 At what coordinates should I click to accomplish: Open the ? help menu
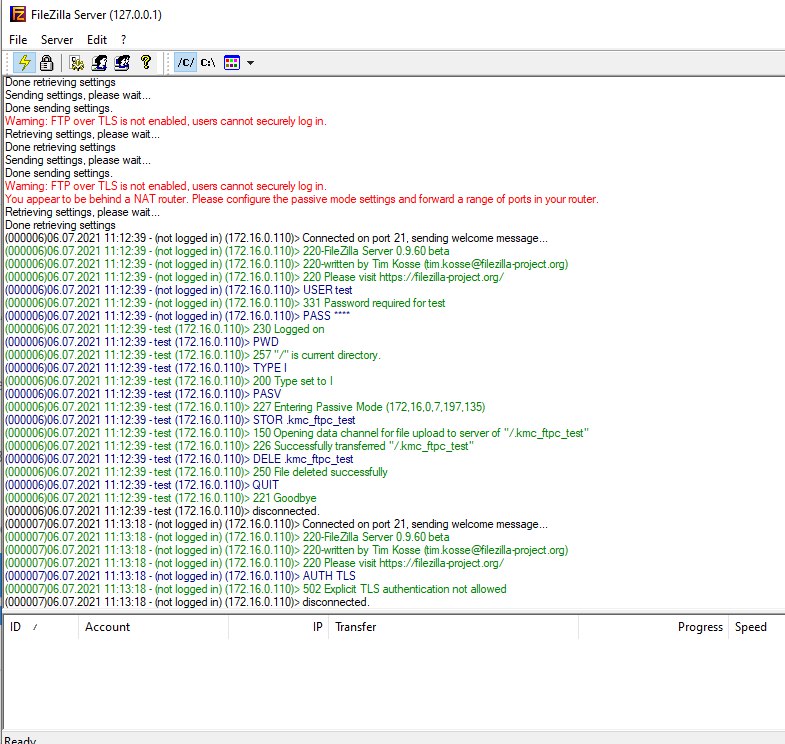click(x=124, y=40)
